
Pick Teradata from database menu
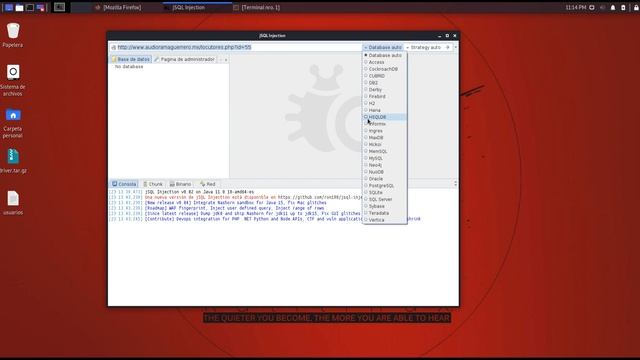pos(384,213)
